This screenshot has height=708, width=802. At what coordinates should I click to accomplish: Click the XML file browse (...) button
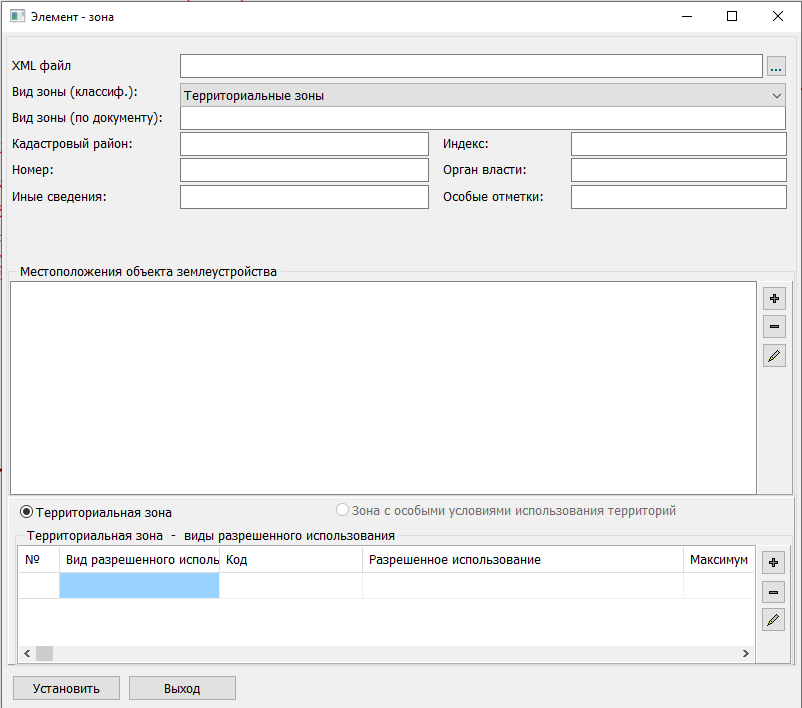pyautogui.click(x=776, y=66)
